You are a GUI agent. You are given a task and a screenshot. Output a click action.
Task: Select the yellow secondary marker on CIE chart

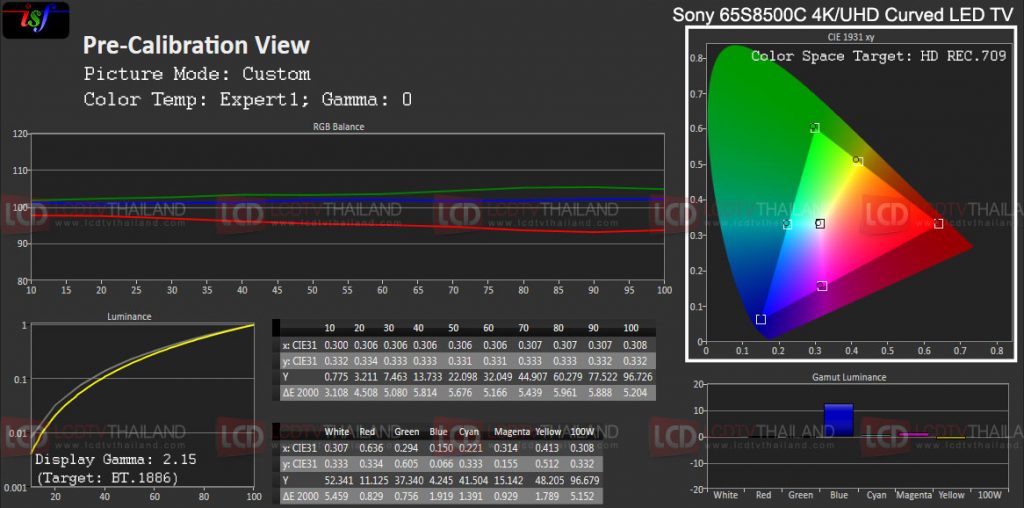click(858, 161)
